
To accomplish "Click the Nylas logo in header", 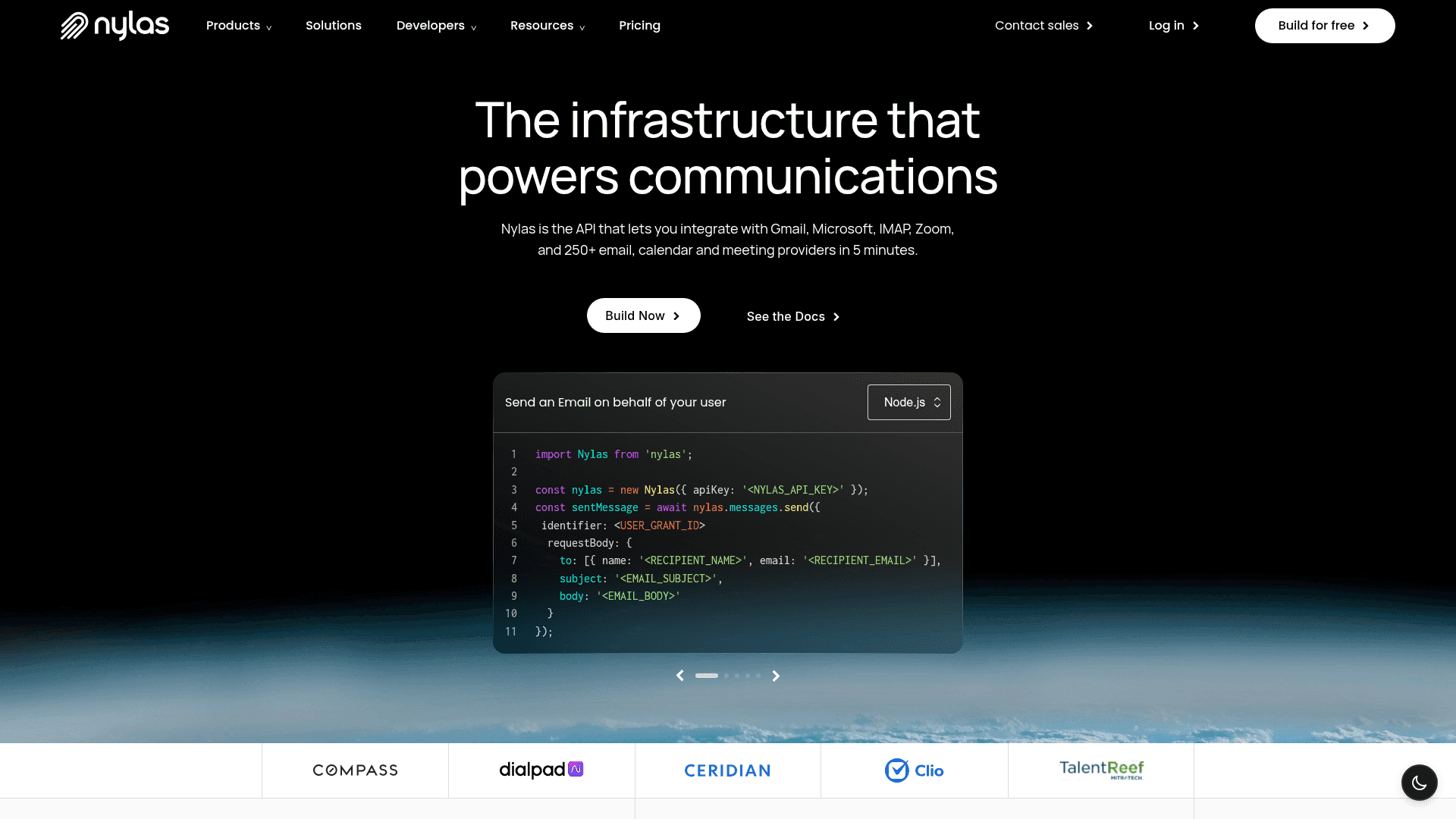I will (115, 26).
